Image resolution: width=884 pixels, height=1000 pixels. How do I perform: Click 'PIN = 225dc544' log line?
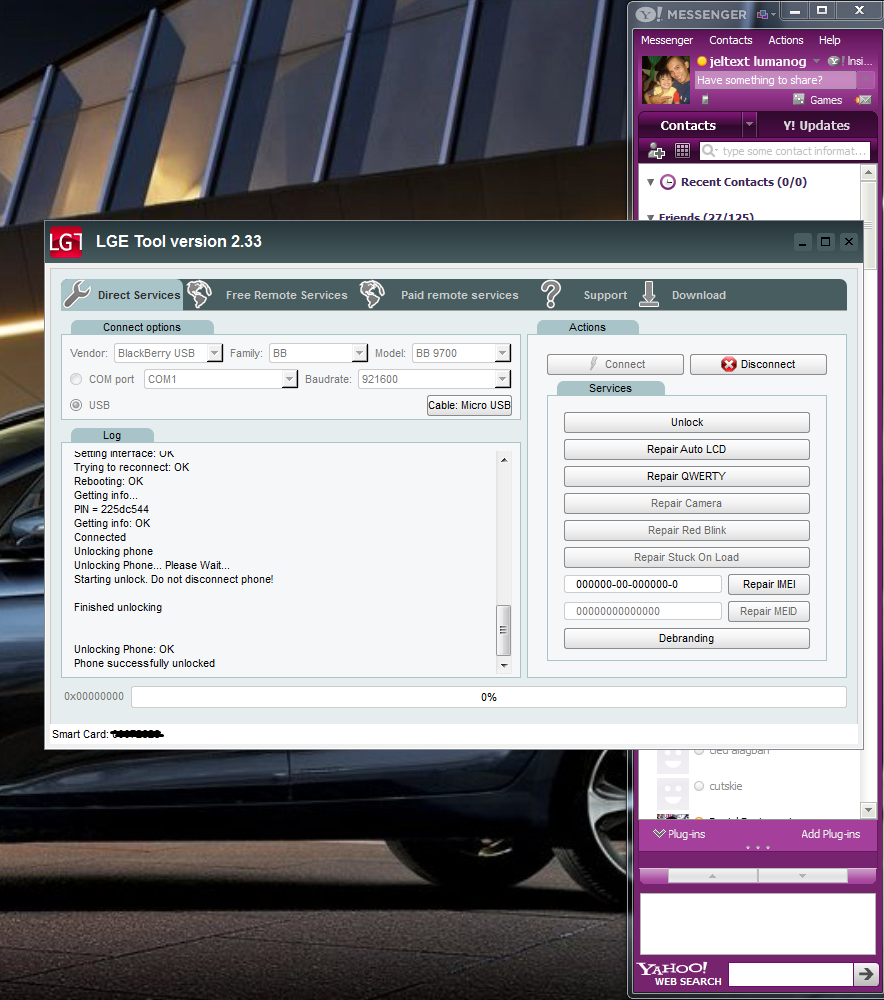click(112, 509)
